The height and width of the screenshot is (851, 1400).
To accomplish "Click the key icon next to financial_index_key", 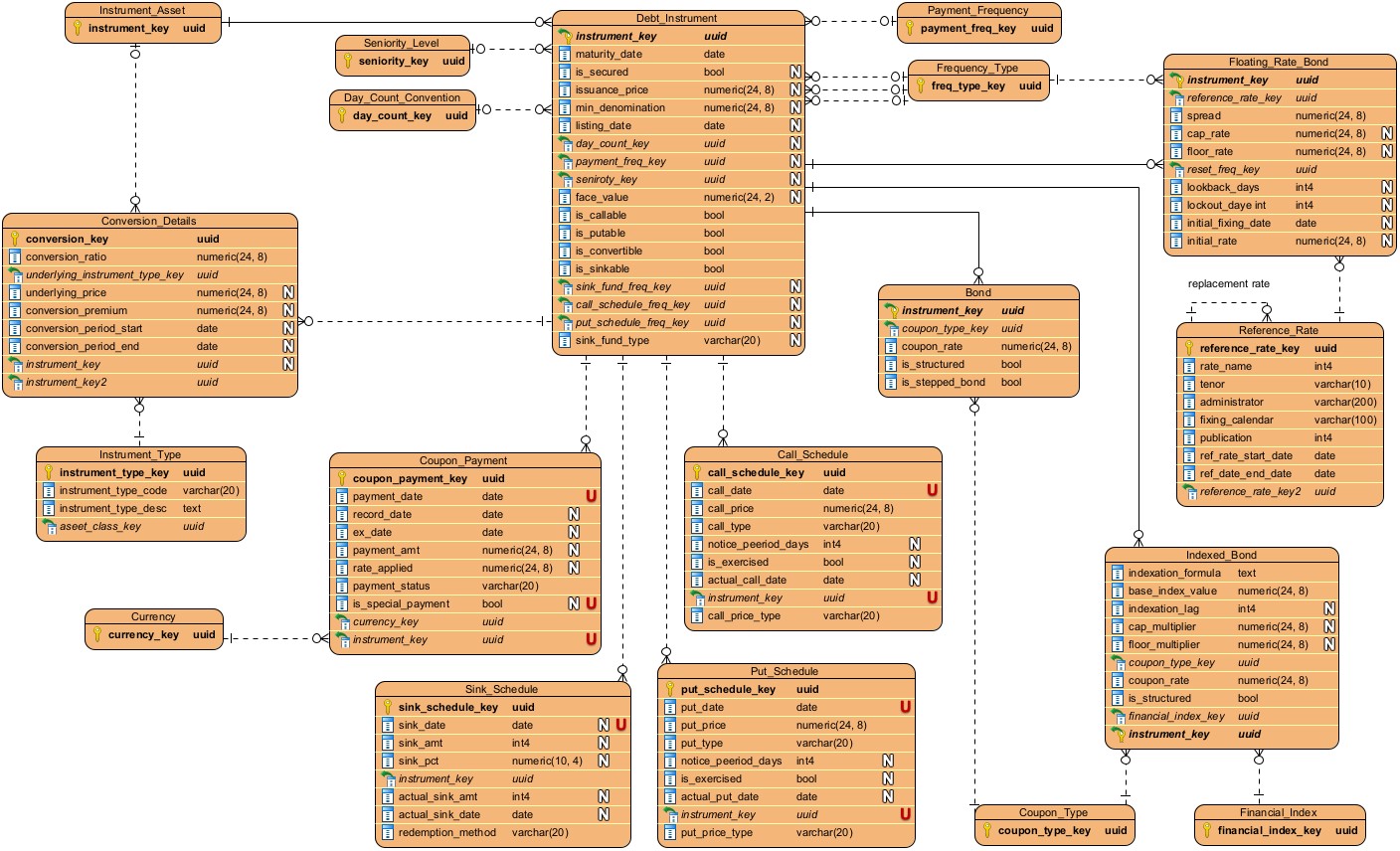I will 1206,830.
